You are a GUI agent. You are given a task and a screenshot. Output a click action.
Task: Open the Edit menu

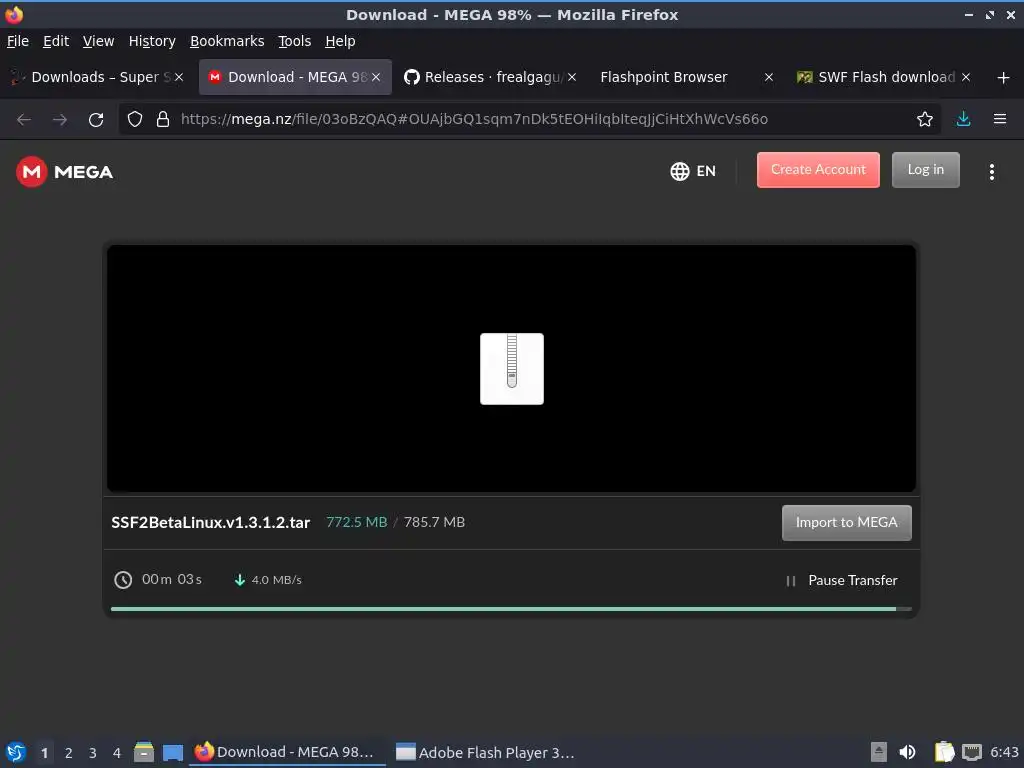pos(56,41)
